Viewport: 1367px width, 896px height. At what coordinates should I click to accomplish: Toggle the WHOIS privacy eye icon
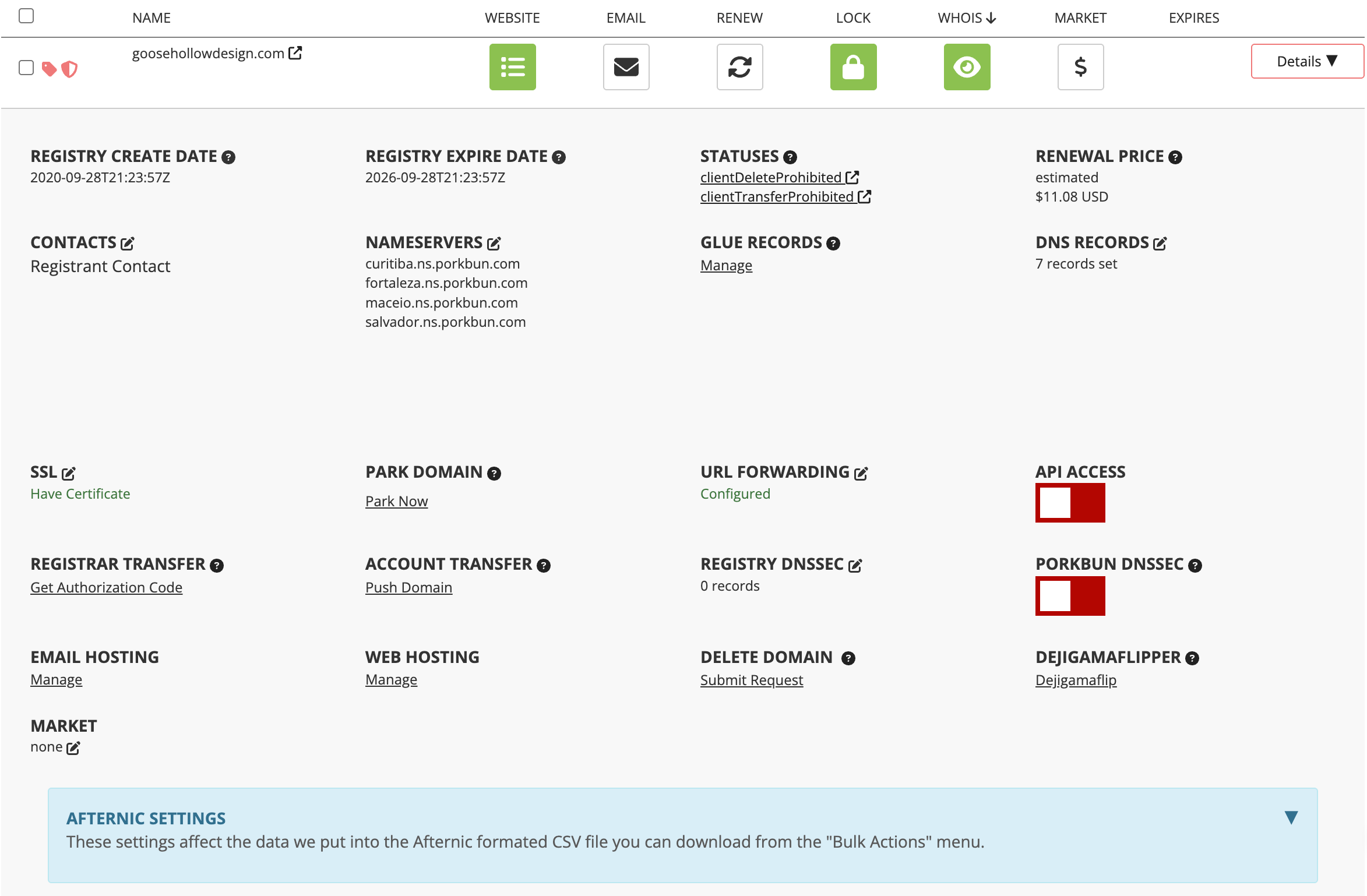click(x=967, y=67)
